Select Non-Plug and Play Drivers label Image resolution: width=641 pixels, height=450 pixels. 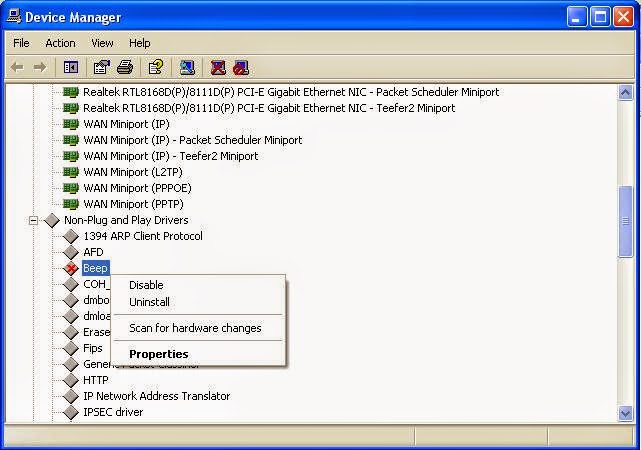(x=126, y=220)
